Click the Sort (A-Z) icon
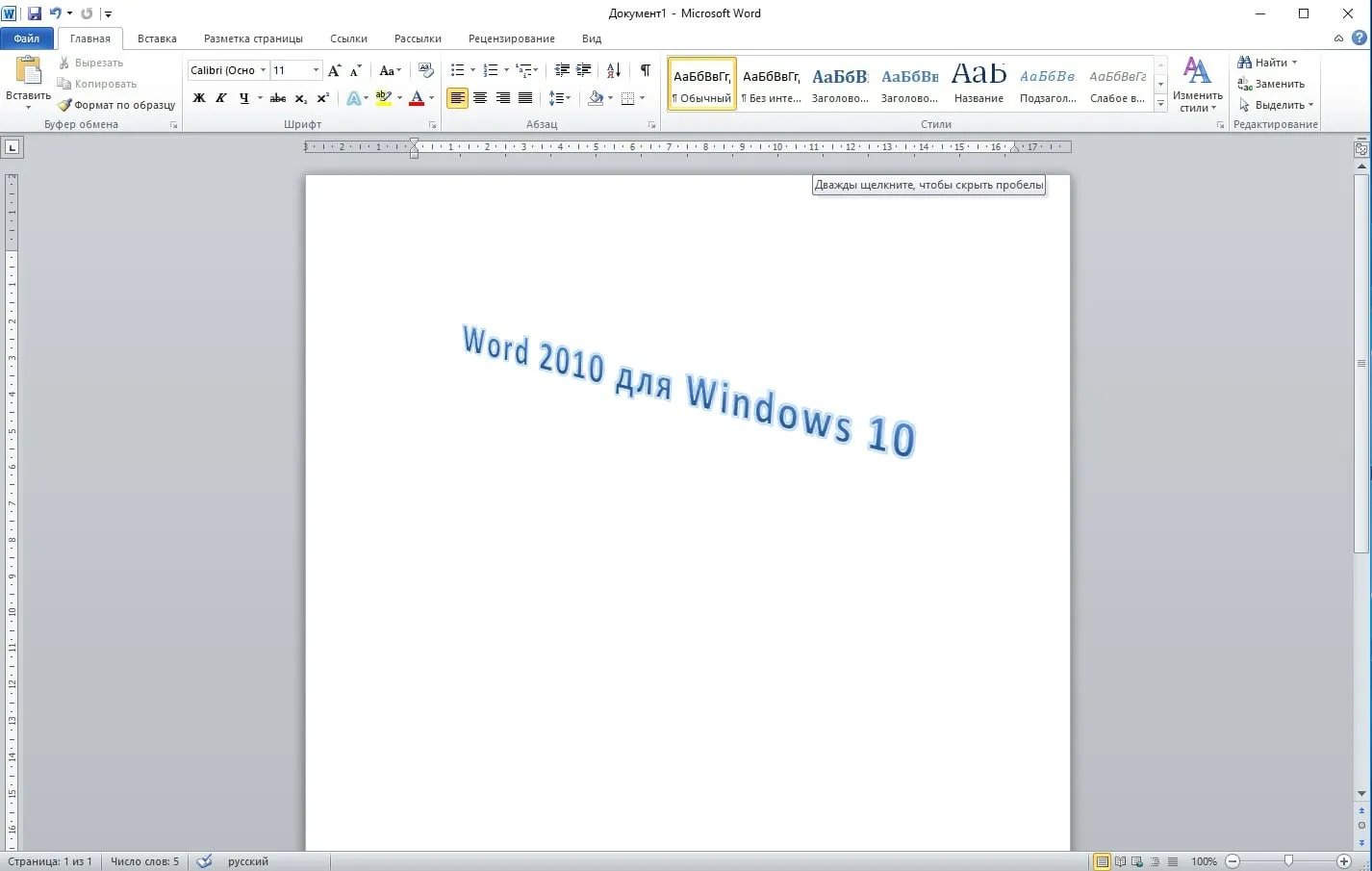1372x871 pixels. (x=614, y=70)
